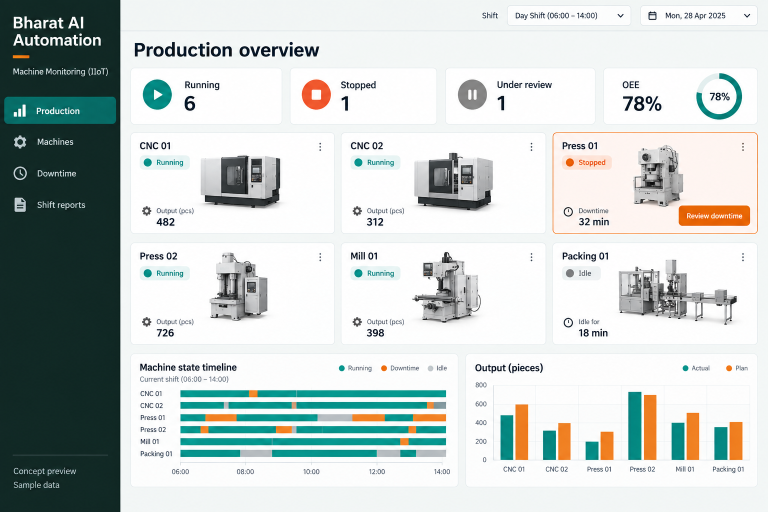Click the CNC 02 machine image
The image size is (768, 512).
coord(453,180)
